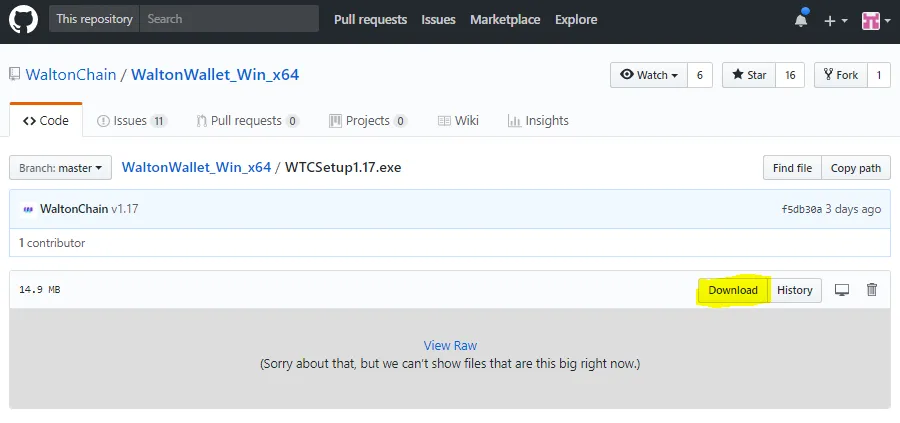Image resolution: width=900 pixels, height=423 pixels.
Task: Switch to the repository Pull requests tab
Action: coord(247,121)
